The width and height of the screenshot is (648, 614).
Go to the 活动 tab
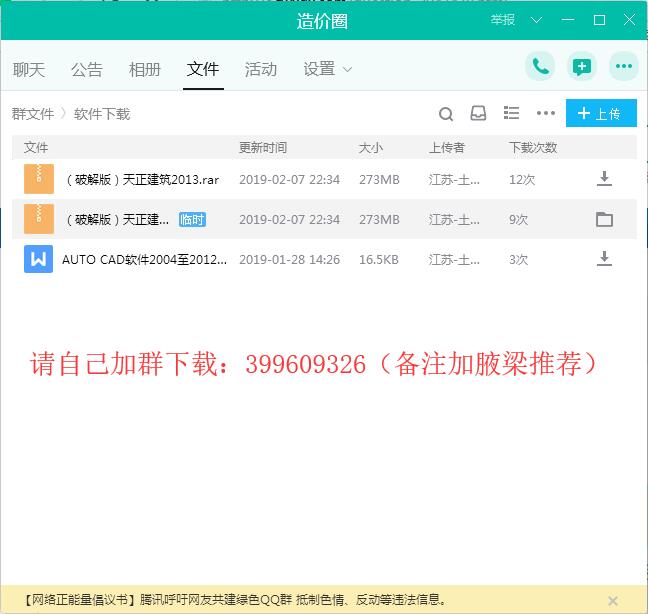(x=261, y=69)
